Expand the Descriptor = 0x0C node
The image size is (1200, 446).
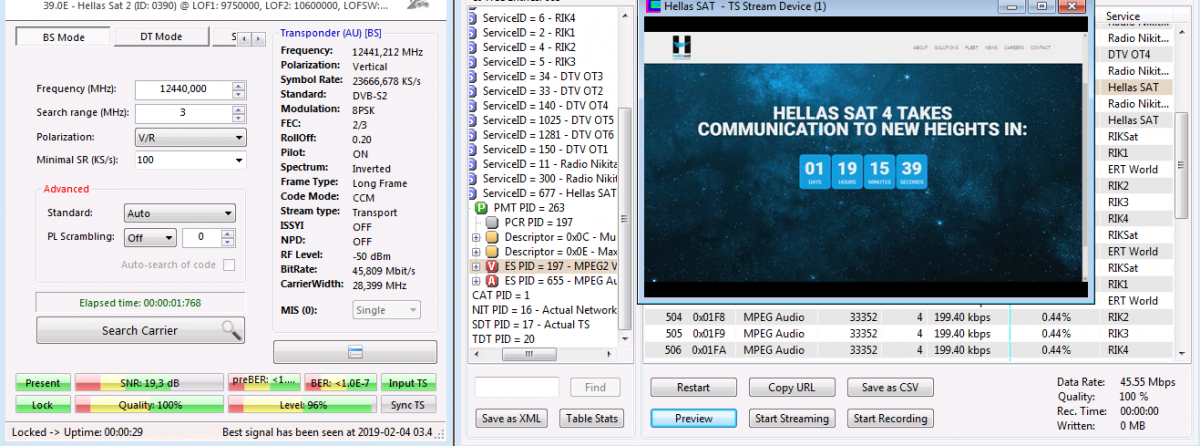[x=476, y=237]
